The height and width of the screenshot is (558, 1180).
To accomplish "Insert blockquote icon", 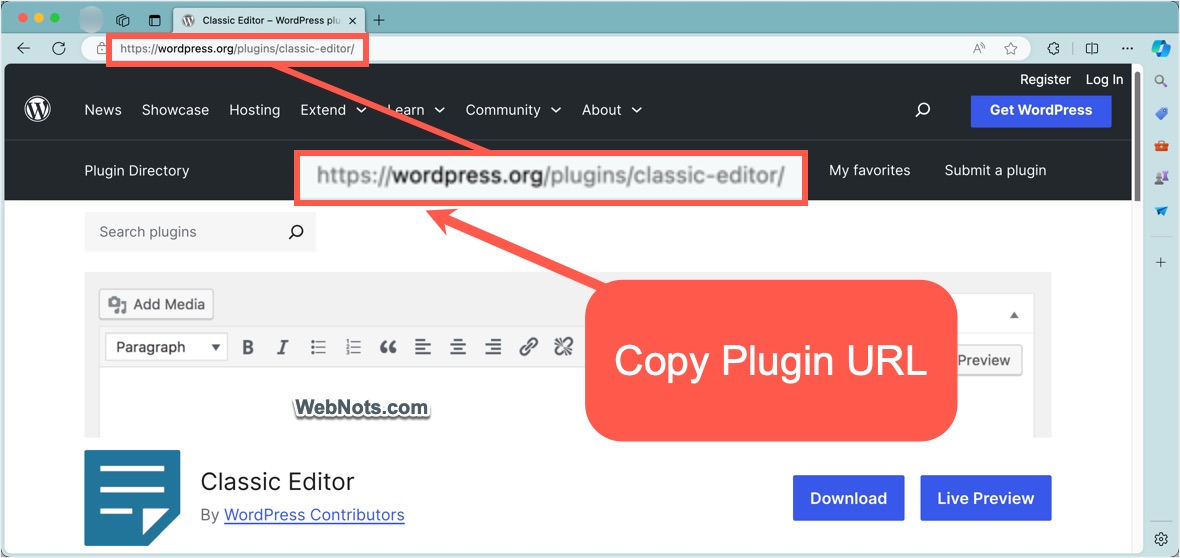I will coord(388,347).
